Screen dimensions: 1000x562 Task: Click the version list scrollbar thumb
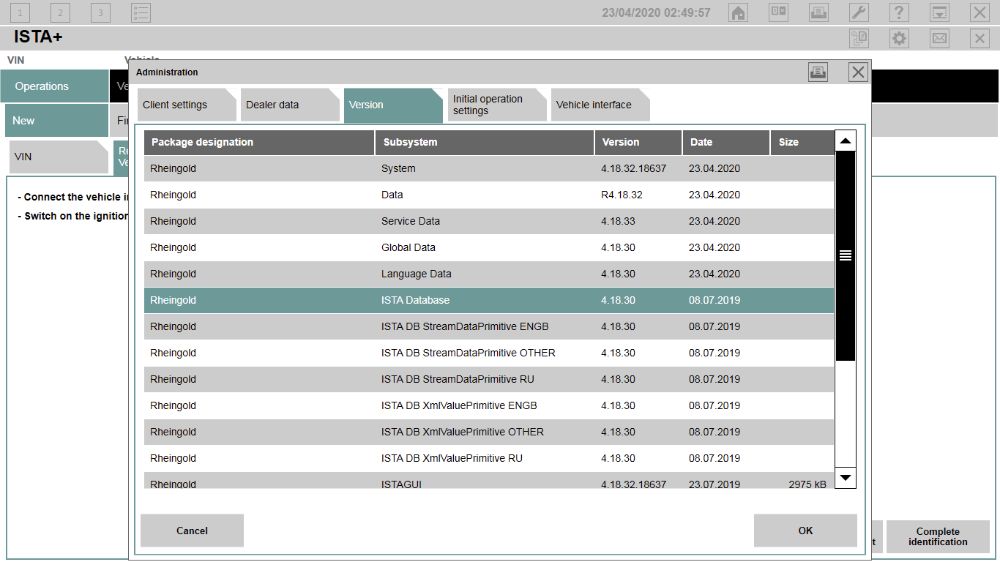(x=845, y=256)
